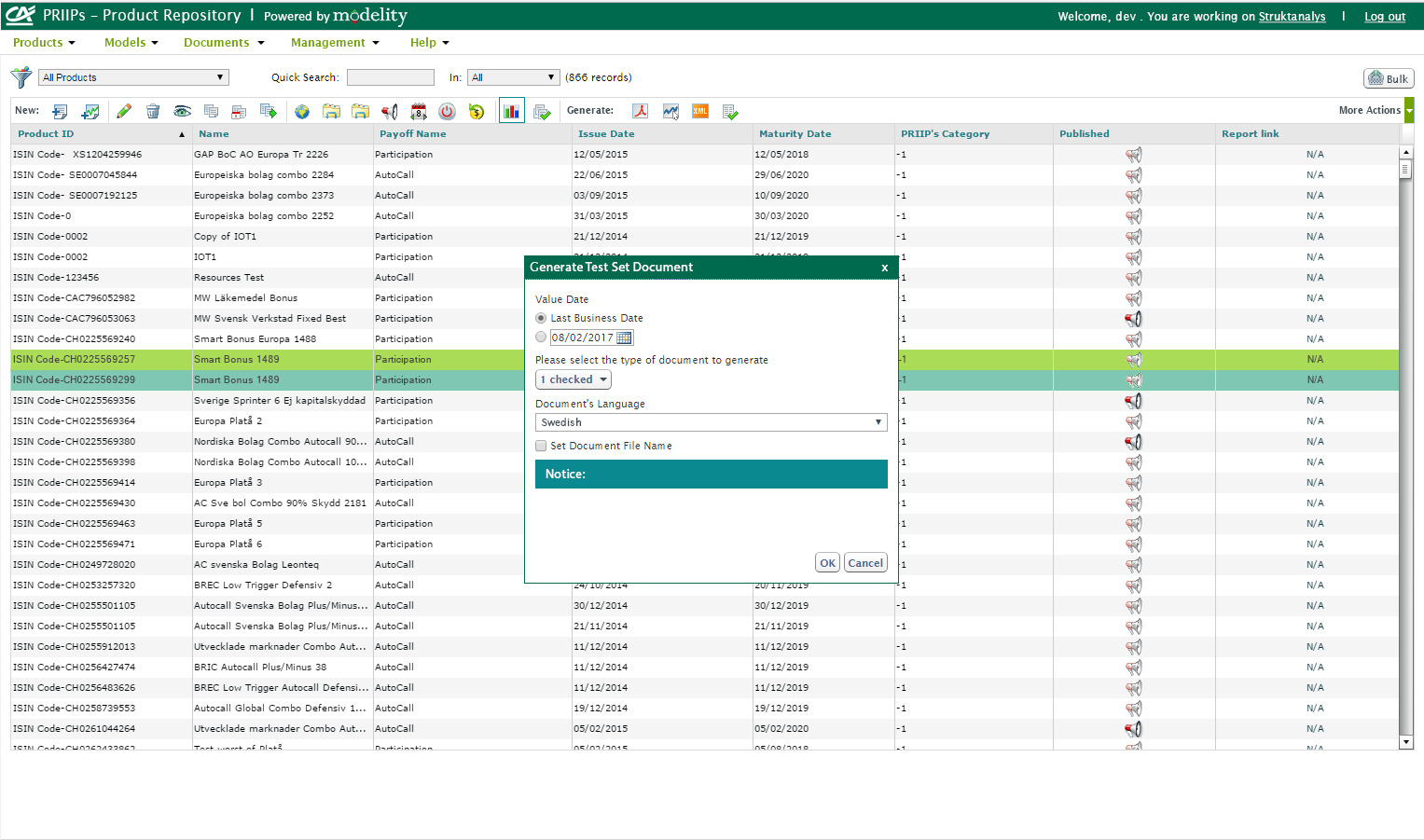Viewport: 1424px width, 840px height.
Task: Click the Bulk button
Action: [x=1389, y=78]
